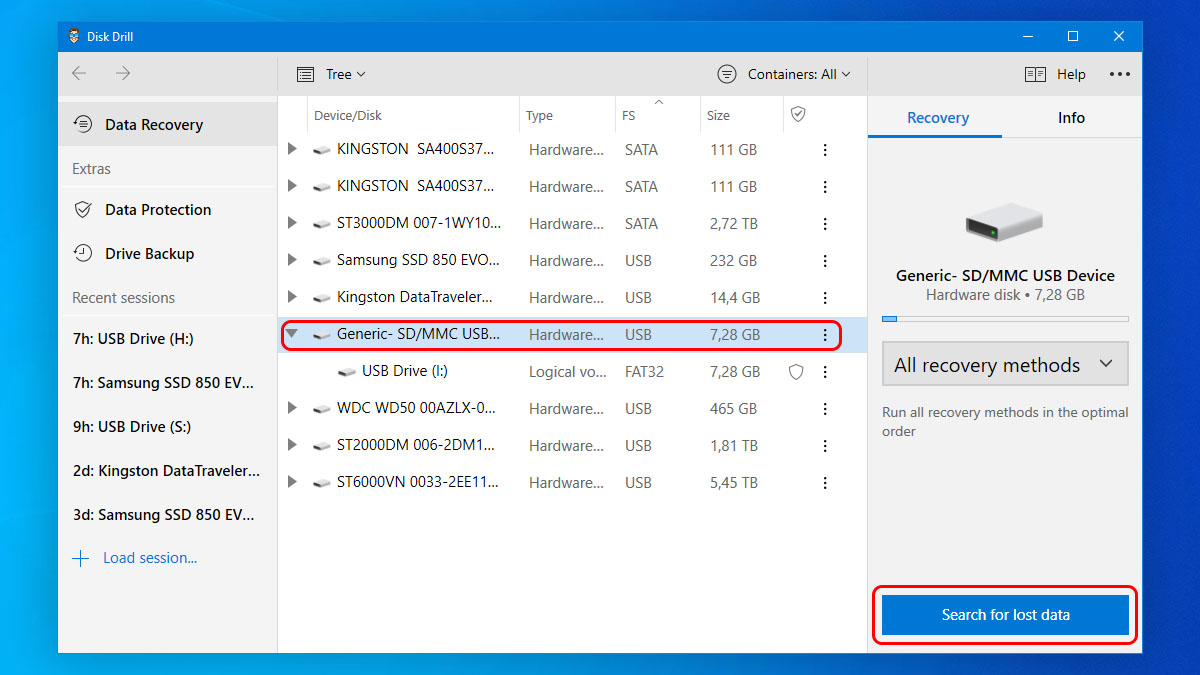
Task: Open options menu for Samsung SSD 850 EVO
Action: [x=825, y=261]
